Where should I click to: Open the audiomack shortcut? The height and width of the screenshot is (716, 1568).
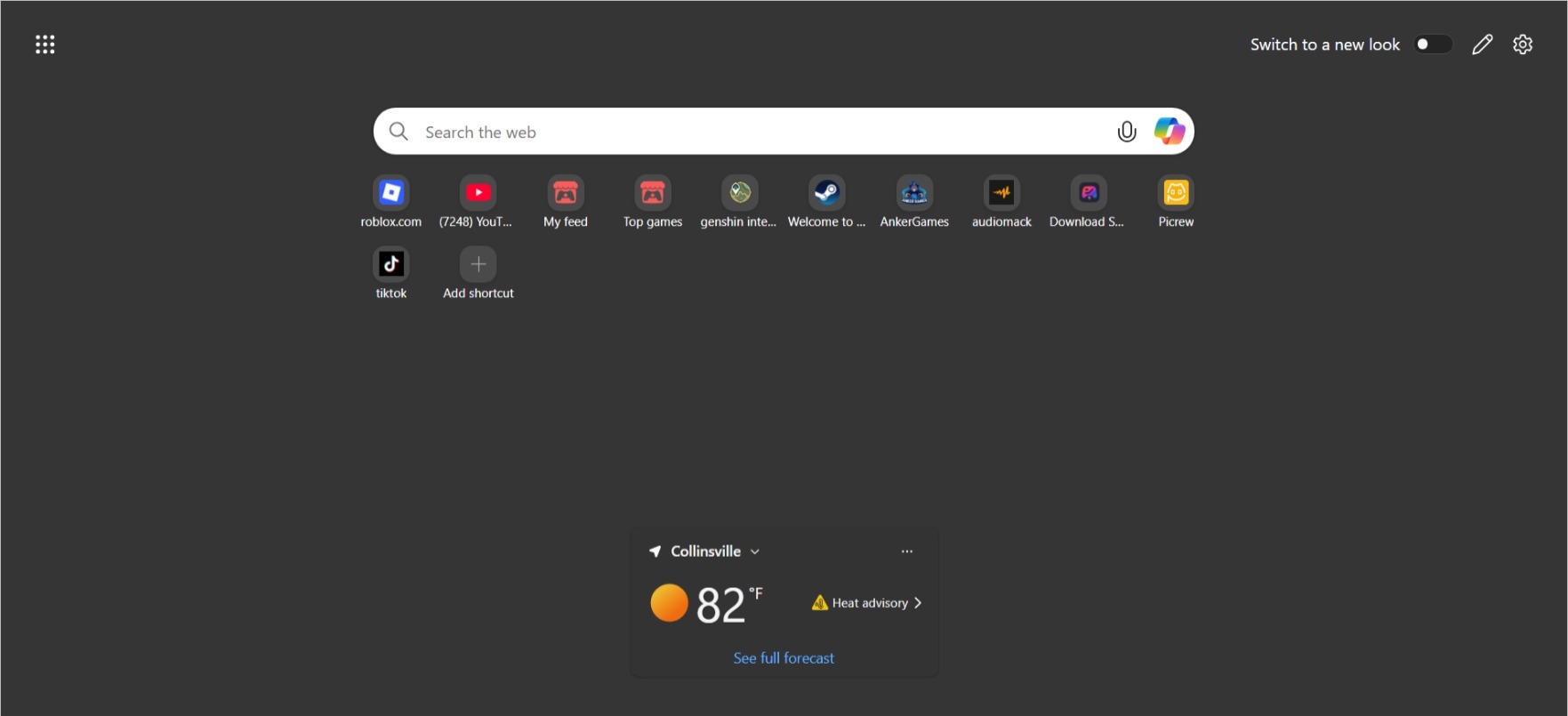1001,202
